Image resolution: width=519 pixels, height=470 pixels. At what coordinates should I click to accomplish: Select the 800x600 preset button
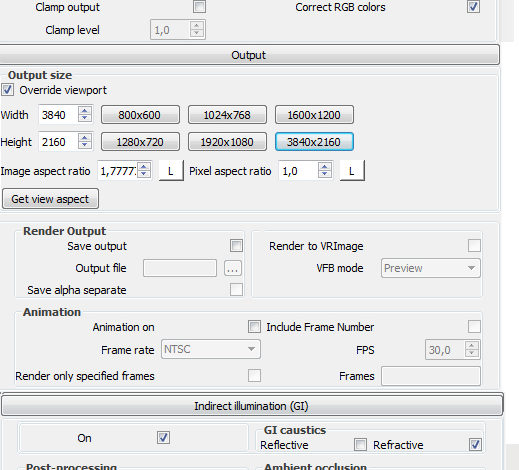(x=140, y=115)
